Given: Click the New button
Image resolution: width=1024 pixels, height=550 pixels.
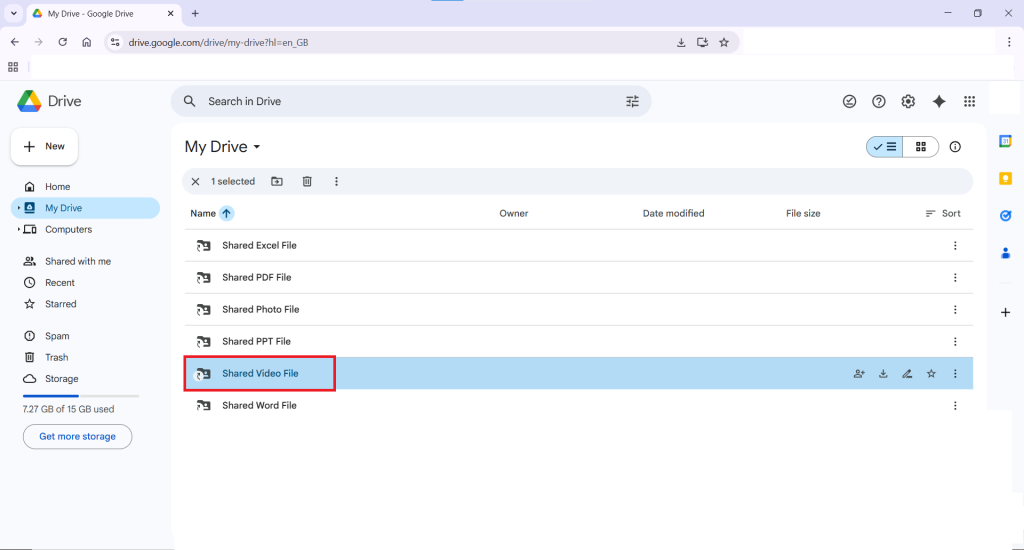Looking at the screenshot, I should pos(44,146).
